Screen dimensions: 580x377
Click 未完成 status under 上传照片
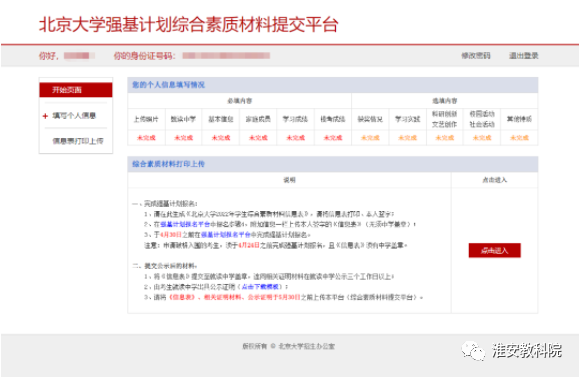(146, 138)
